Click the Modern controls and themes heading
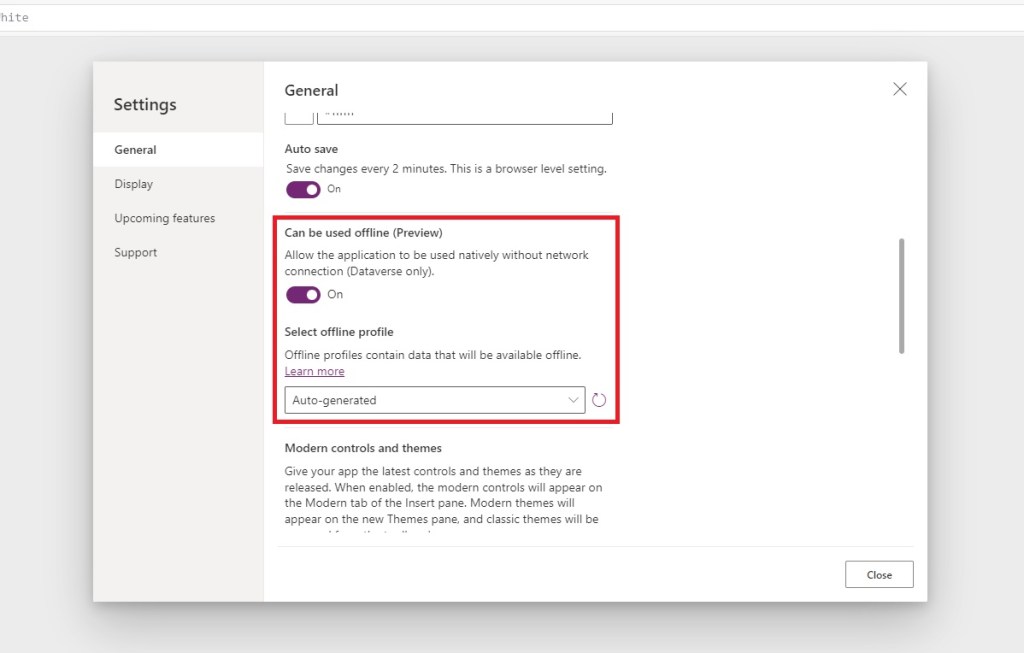 (x=363, y=448)
